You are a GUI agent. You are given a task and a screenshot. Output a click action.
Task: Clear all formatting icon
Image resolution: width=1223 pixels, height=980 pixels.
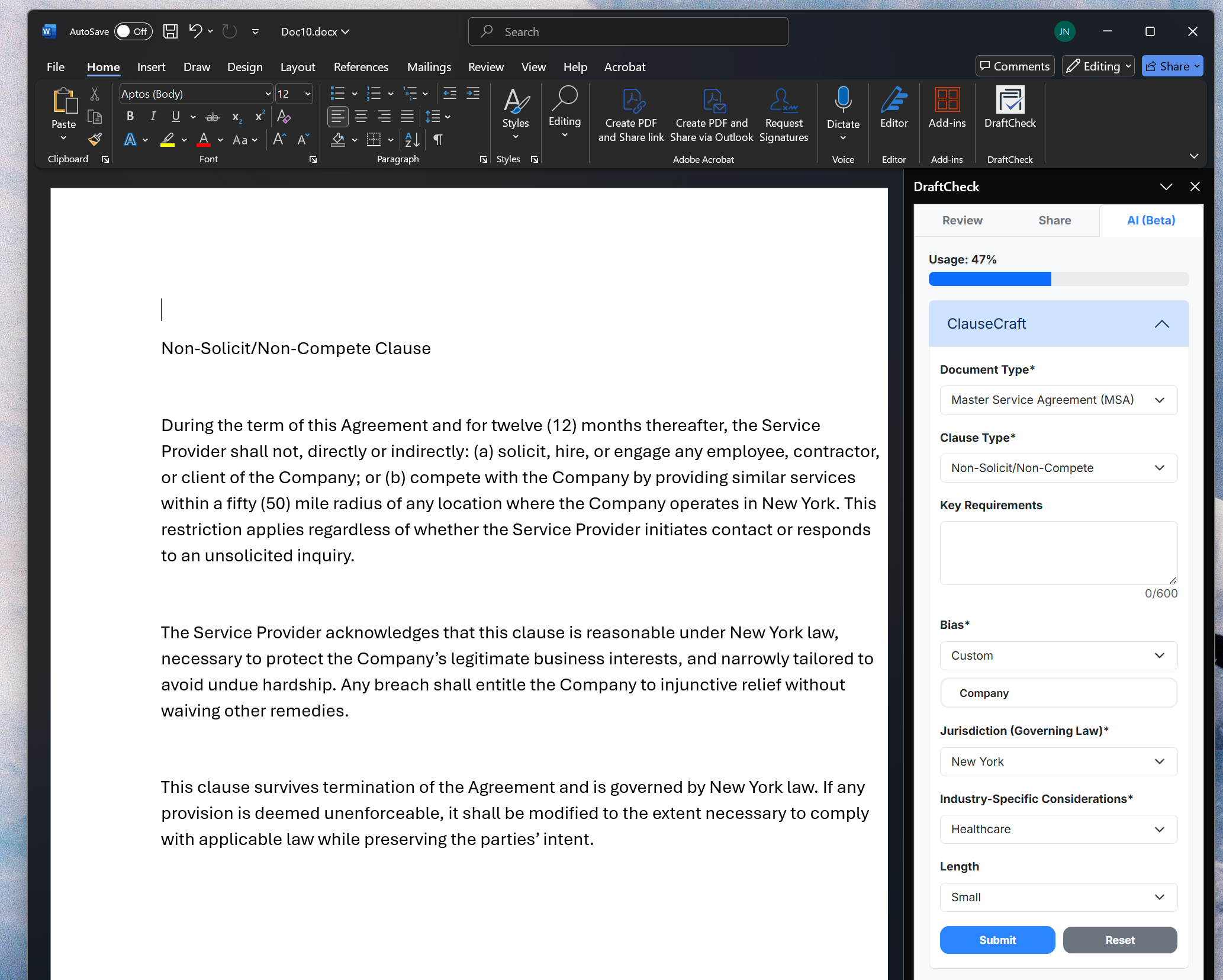(x=284, y=117)
